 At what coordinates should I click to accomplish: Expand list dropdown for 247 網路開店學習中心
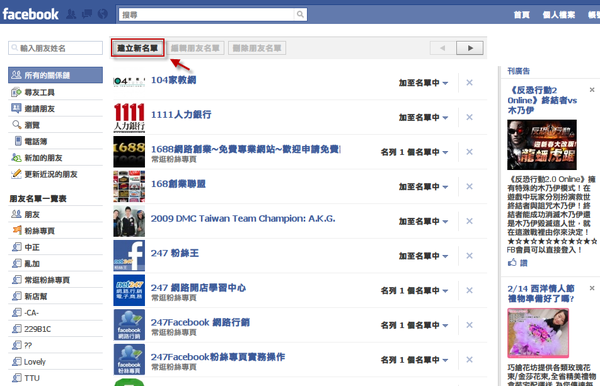coord(414,290)
